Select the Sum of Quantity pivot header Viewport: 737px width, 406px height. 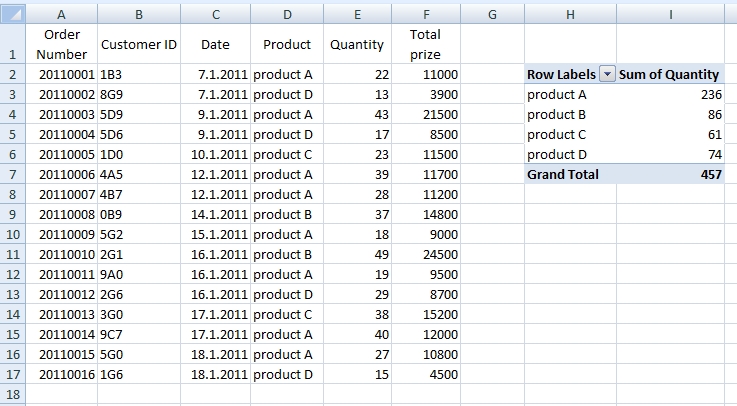[x=669, y=75]
